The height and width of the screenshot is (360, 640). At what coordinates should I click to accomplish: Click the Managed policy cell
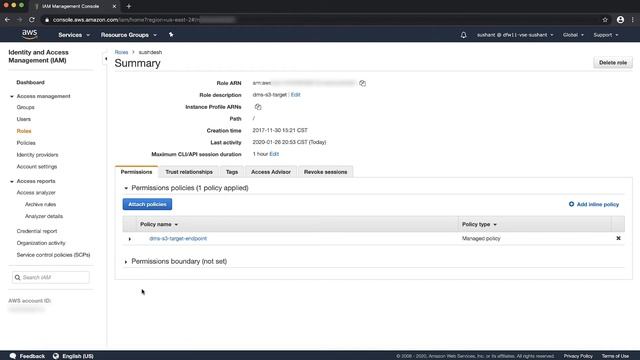coord(481,238)
